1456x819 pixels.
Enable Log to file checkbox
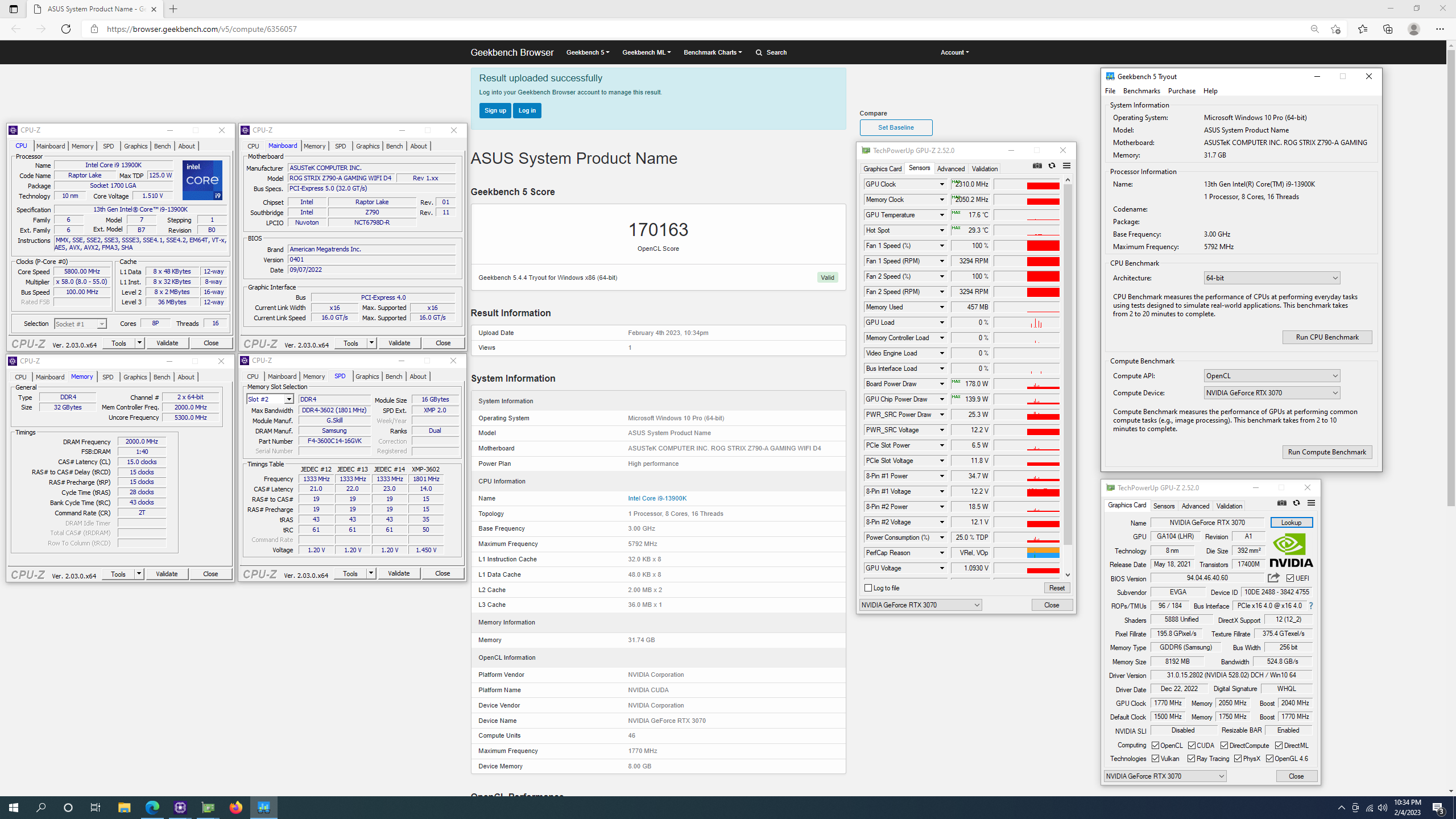coord(868,588)
